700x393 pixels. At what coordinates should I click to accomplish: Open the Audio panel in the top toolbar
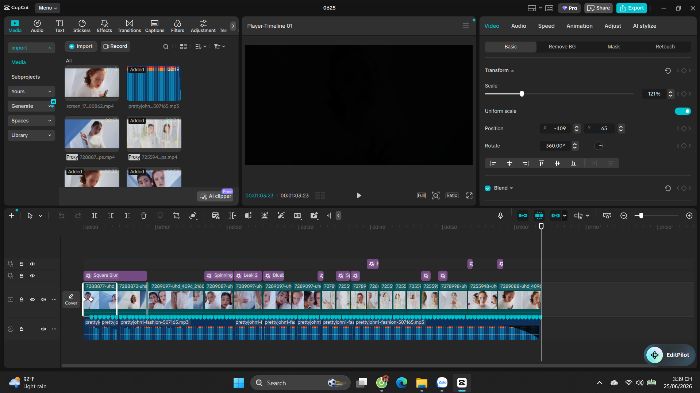pos(37,26)
